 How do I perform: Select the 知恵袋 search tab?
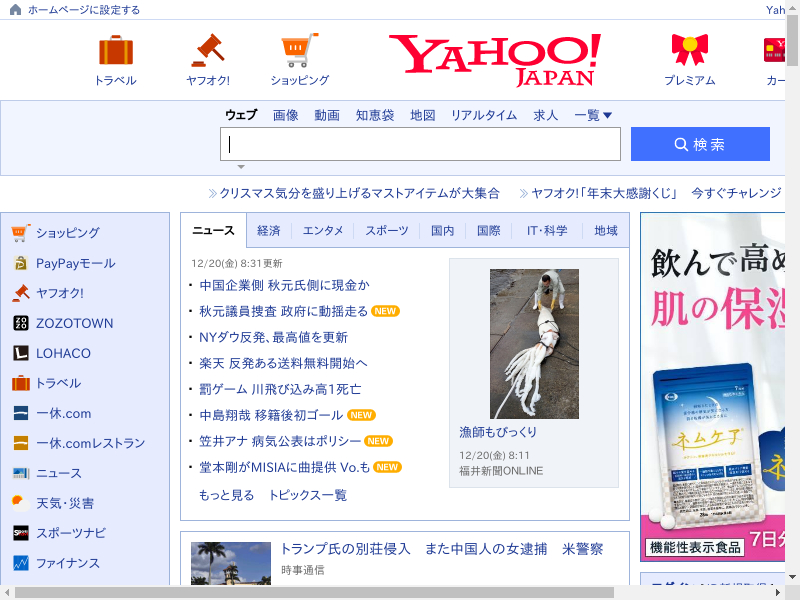(375, 115)
